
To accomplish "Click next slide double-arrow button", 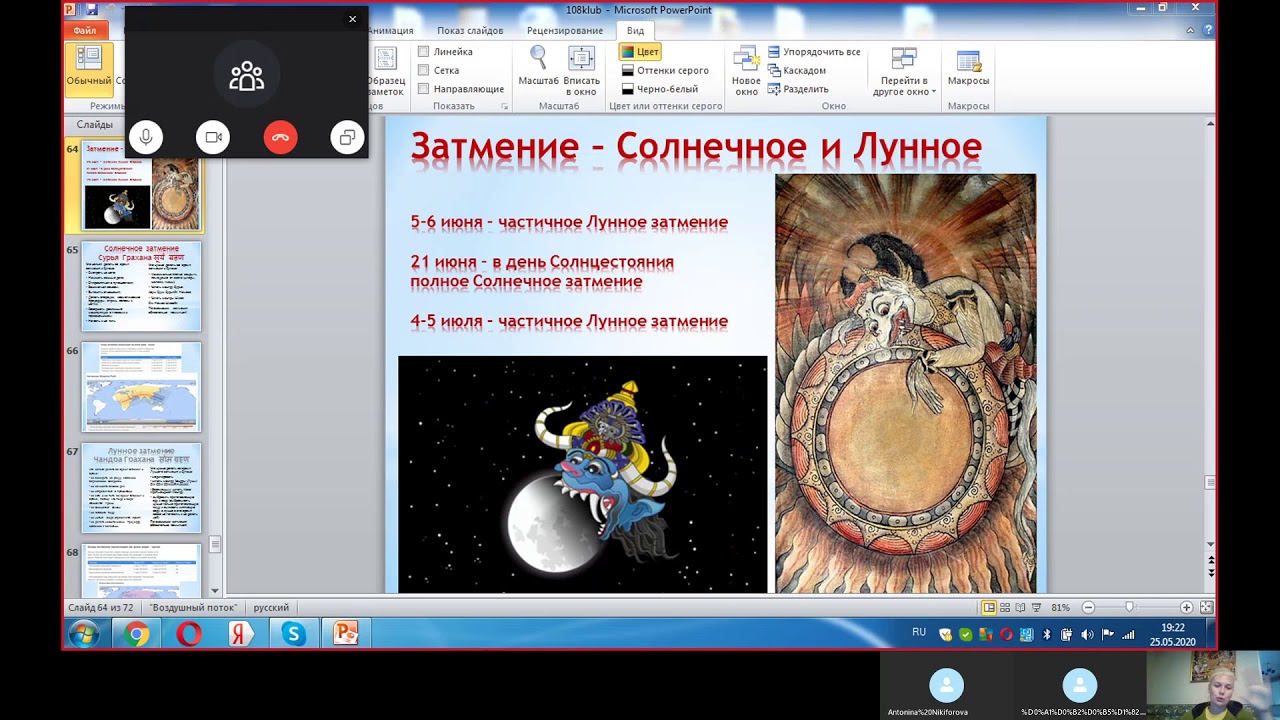I will [1211, 574].
